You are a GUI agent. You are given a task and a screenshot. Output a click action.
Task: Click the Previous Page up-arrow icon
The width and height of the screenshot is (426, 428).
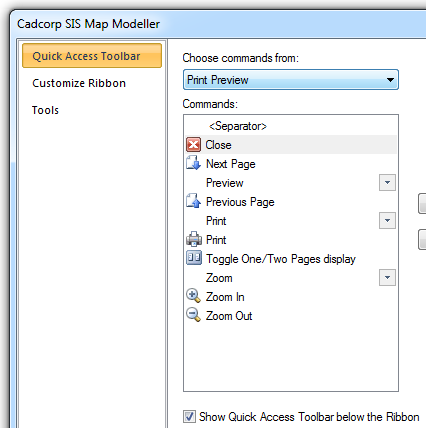click(x=193, y=201)
